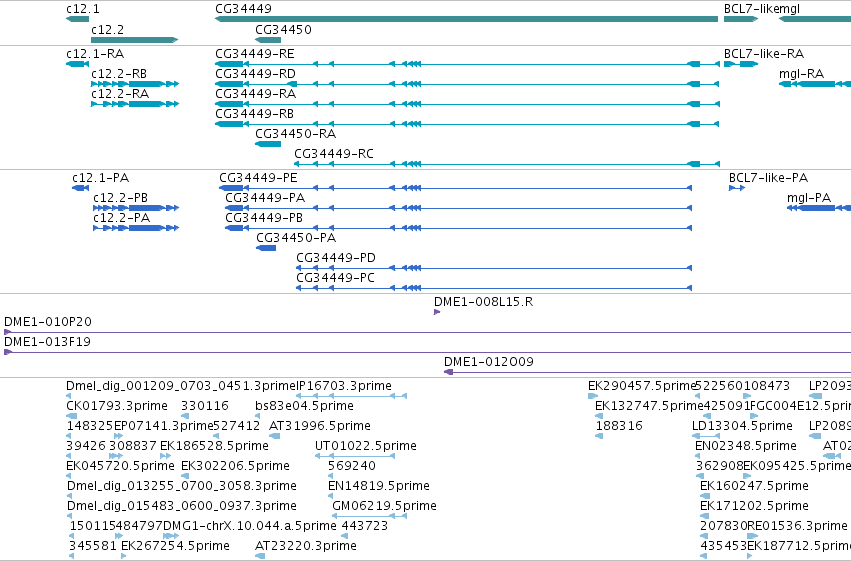Click the CG34449-PE protein label
The image size is (851, 561).
click(258, 178)
